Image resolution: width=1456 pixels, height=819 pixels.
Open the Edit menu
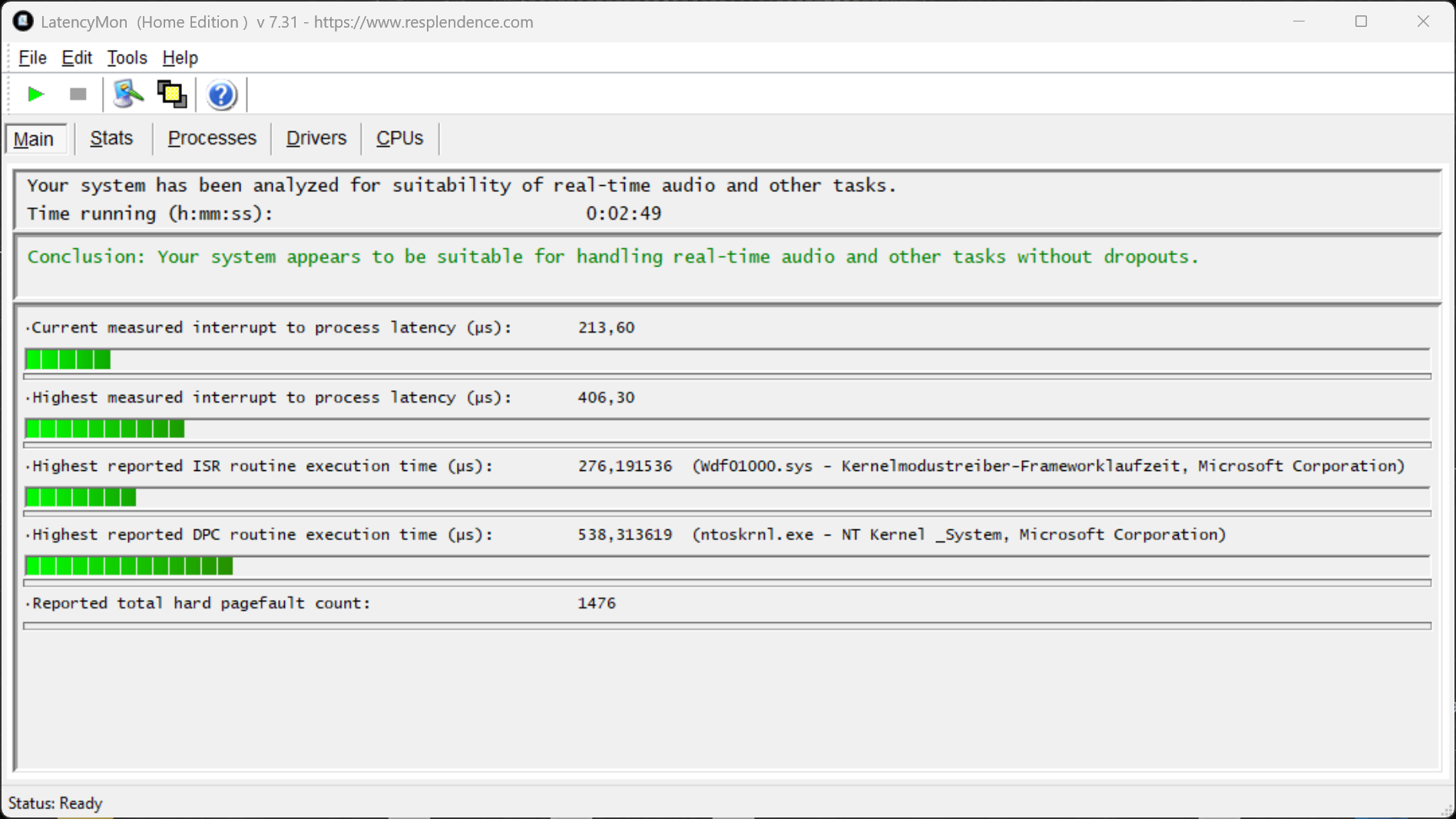coord(77,58)
